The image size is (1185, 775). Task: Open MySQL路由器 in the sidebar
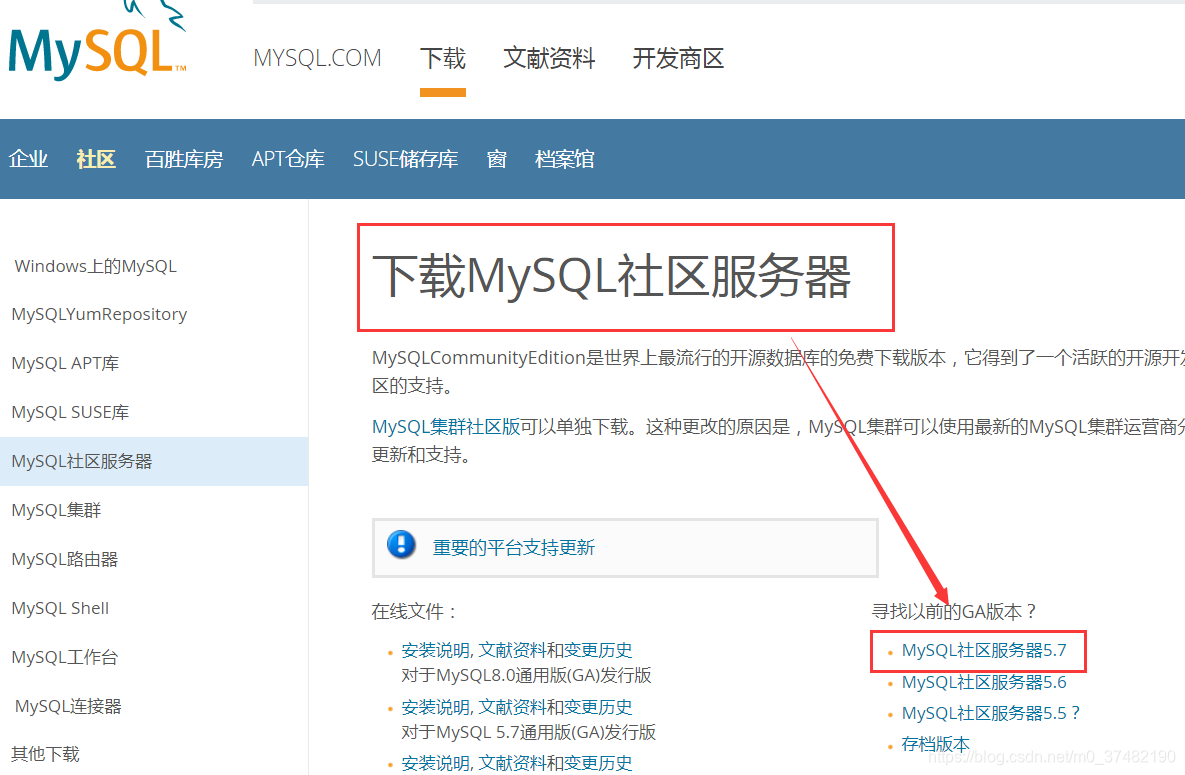click(x=65, y=560)
